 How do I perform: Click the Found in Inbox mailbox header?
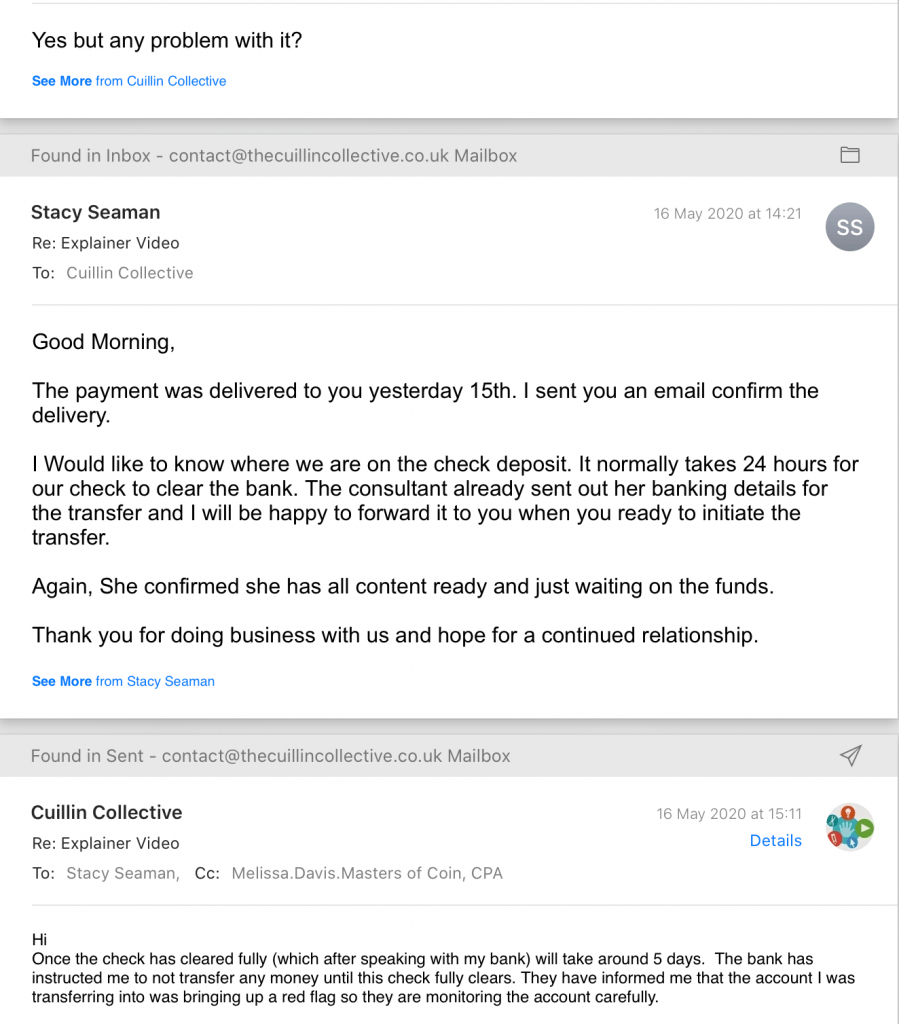pyautogui.click(x=274, y=156)
